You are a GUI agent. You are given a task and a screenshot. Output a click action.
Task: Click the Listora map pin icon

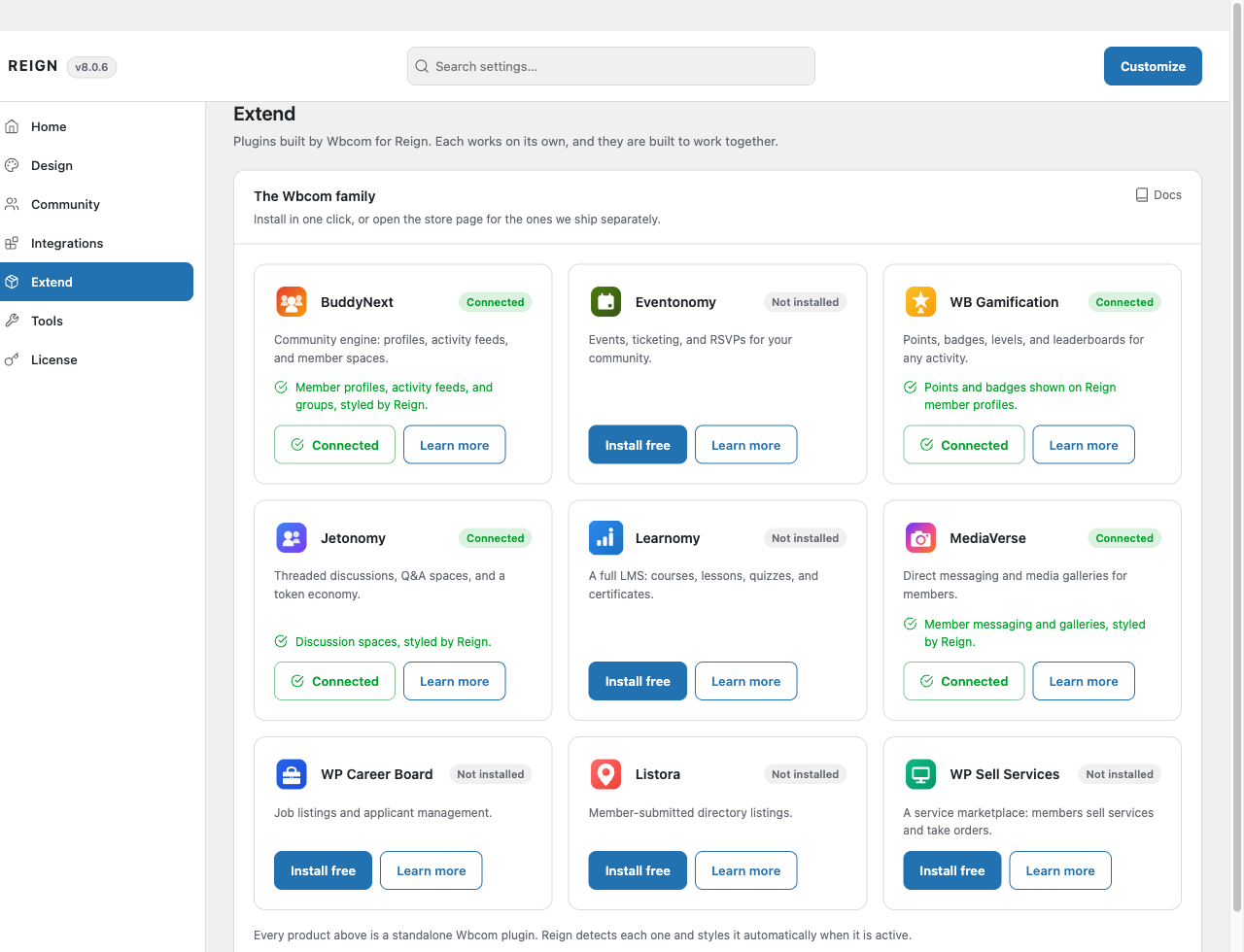[605, 774]
